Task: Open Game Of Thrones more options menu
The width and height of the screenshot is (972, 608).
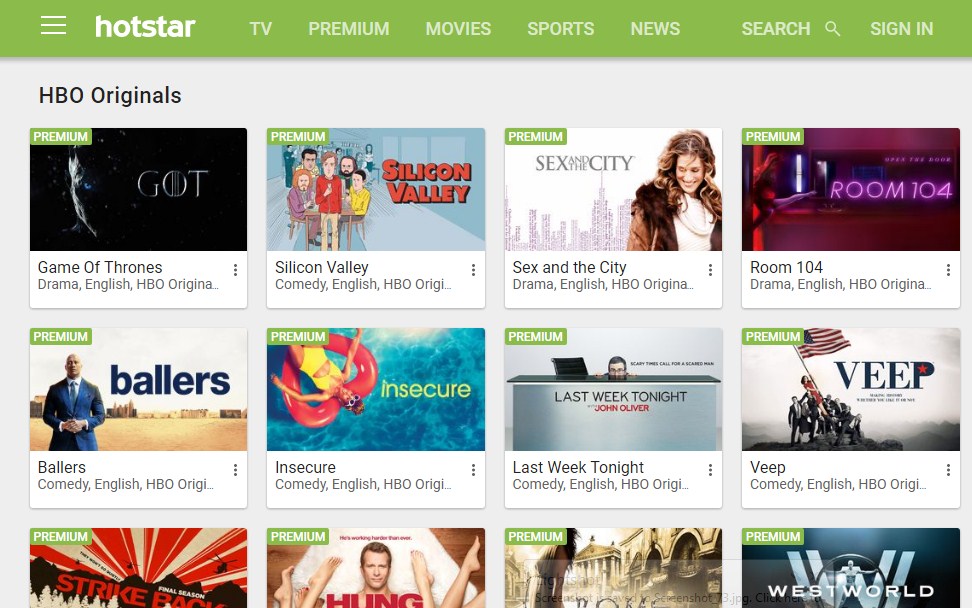Action: point(236,270)
